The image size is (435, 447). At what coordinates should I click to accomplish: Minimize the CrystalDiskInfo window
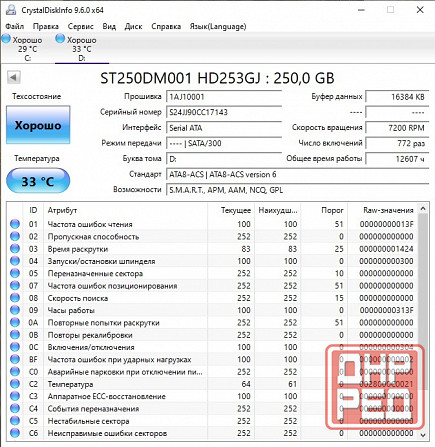click(361, 10)
